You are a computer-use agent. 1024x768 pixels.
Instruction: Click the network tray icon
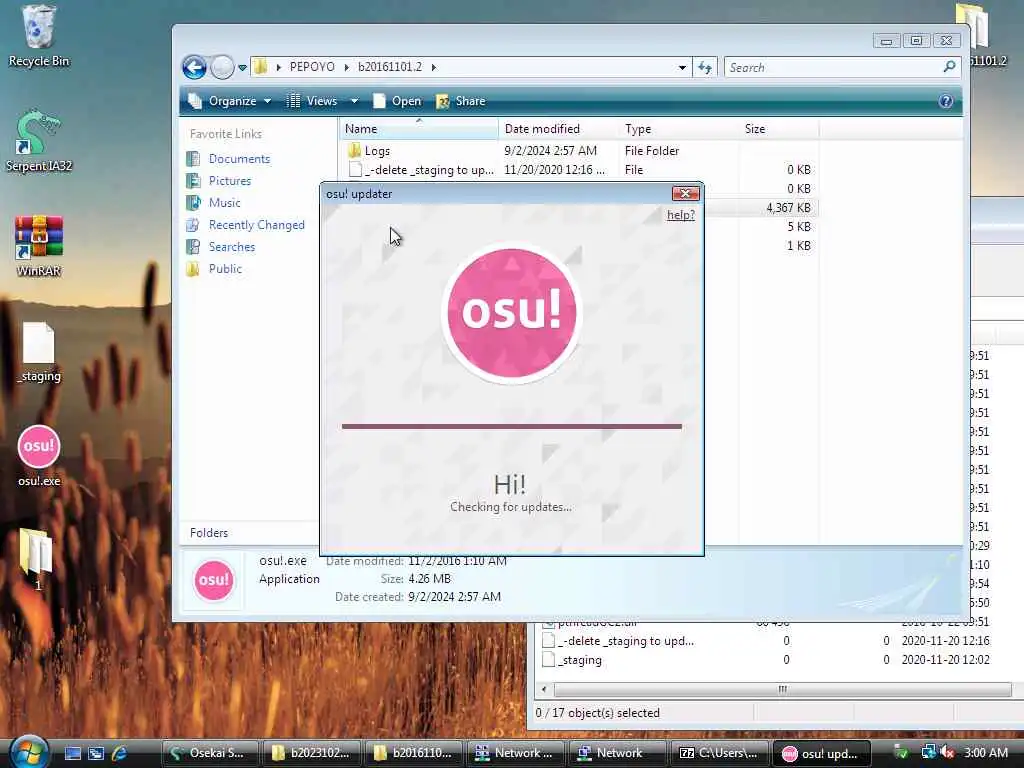(x=928, y=753)
